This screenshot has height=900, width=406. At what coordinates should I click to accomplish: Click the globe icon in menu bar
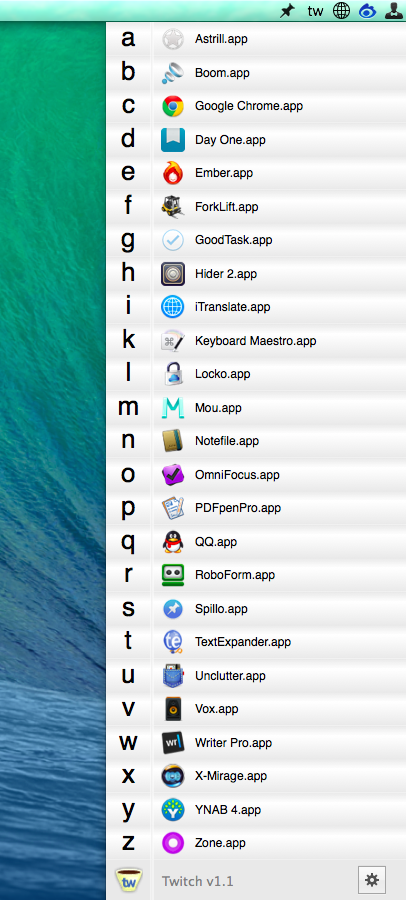[x=342, y=11]
